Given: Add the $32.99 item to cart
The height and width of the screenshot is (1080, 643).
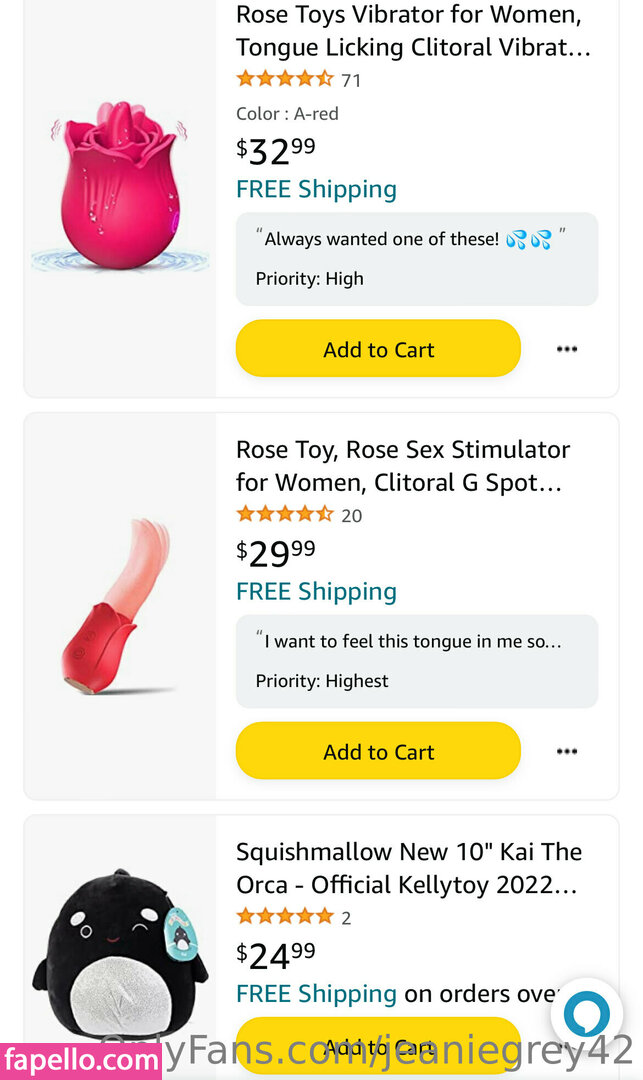Looking at the screenshot, I should tap(378, 349).
